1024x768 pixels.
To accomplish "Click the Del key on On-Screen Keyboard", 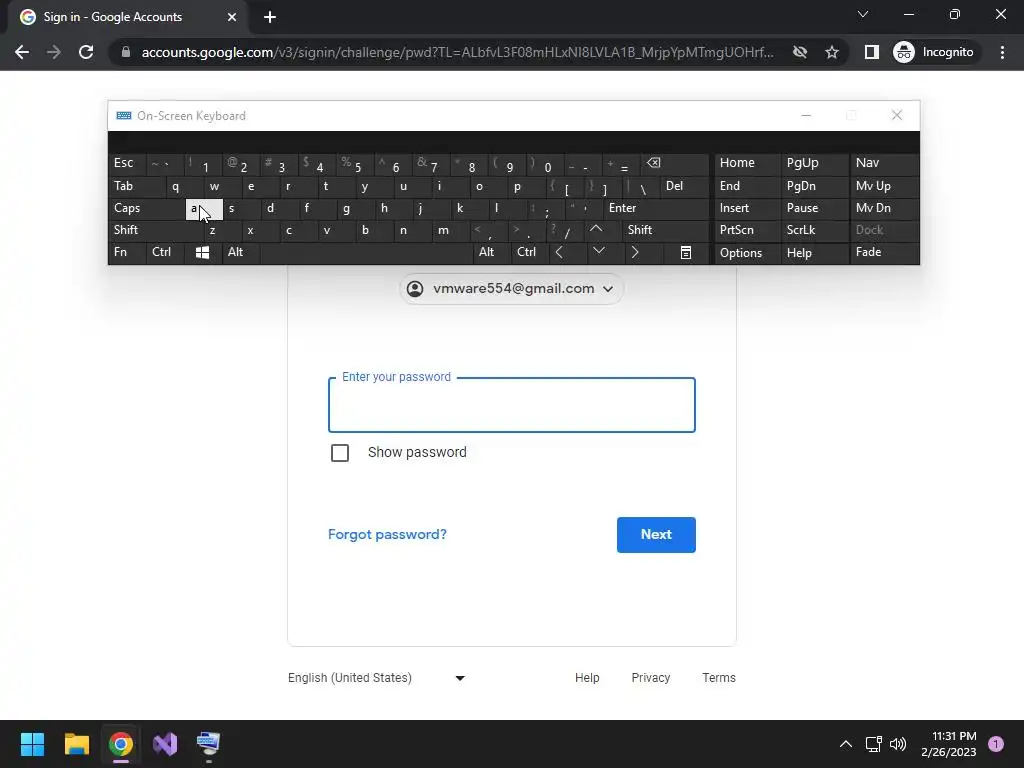I will (x=684, y=186).
